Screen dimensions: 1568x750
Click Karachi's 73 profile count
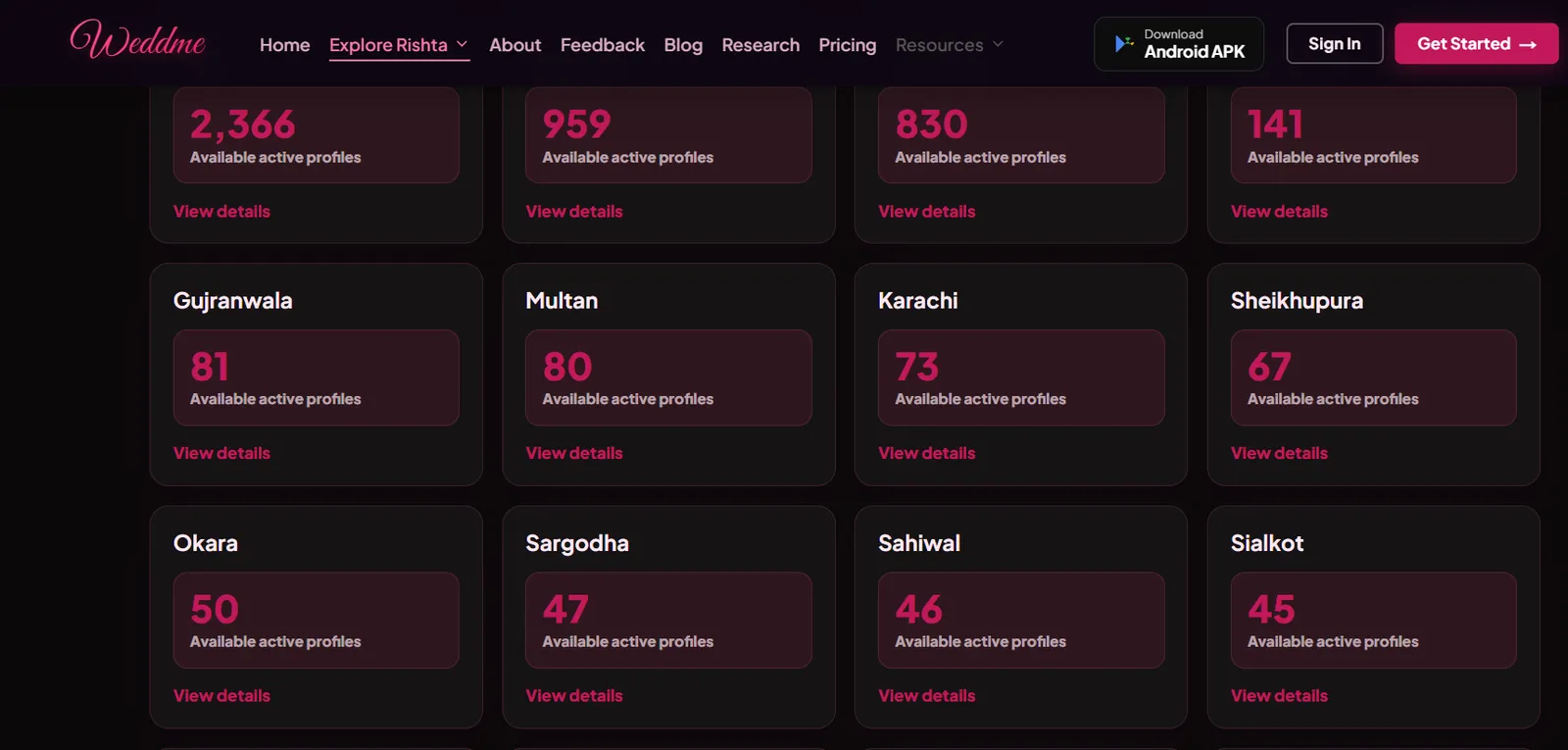[917, 367]
